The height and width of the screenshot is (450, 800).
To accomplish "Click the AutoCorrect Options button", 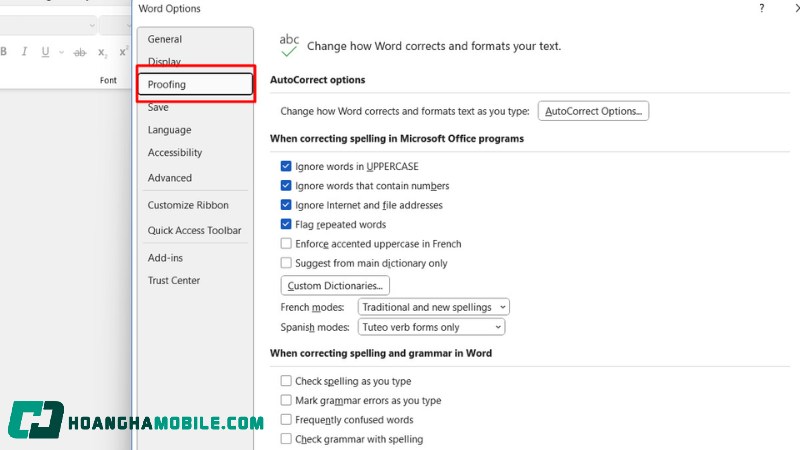I will [x=593, y=111].
